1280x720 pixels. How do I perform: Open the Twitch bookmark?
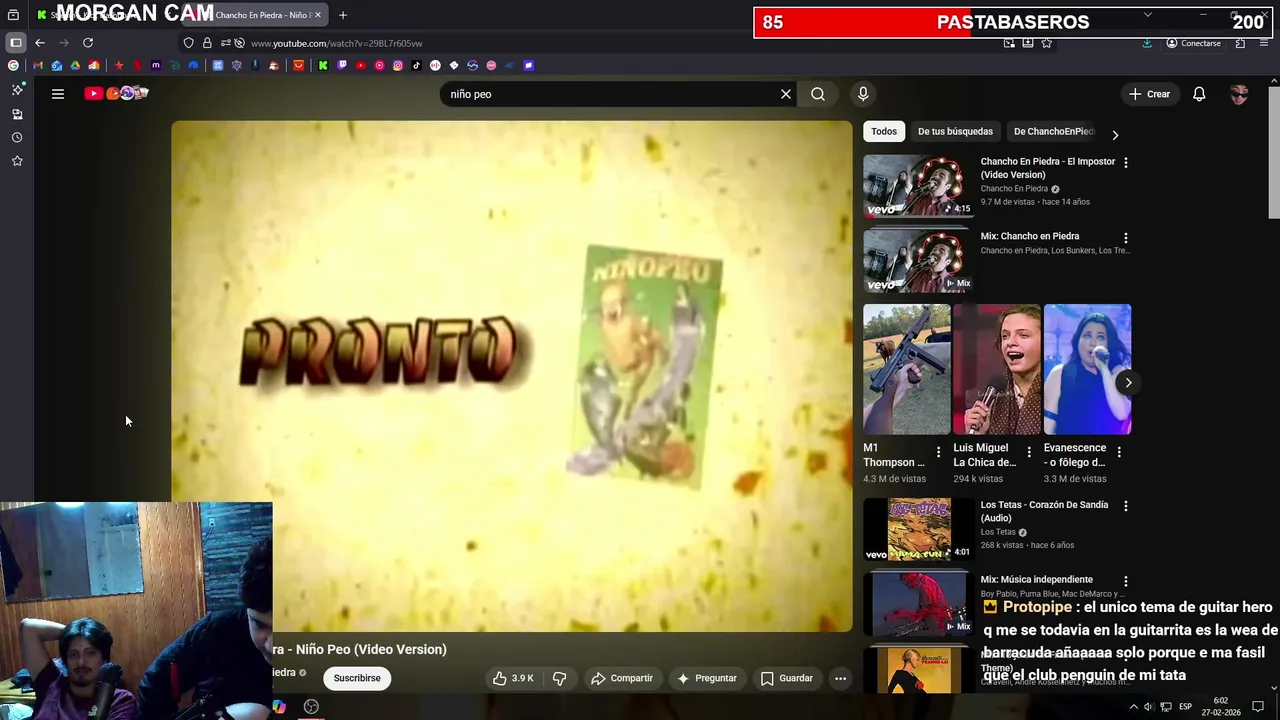[x=342, y=65]
